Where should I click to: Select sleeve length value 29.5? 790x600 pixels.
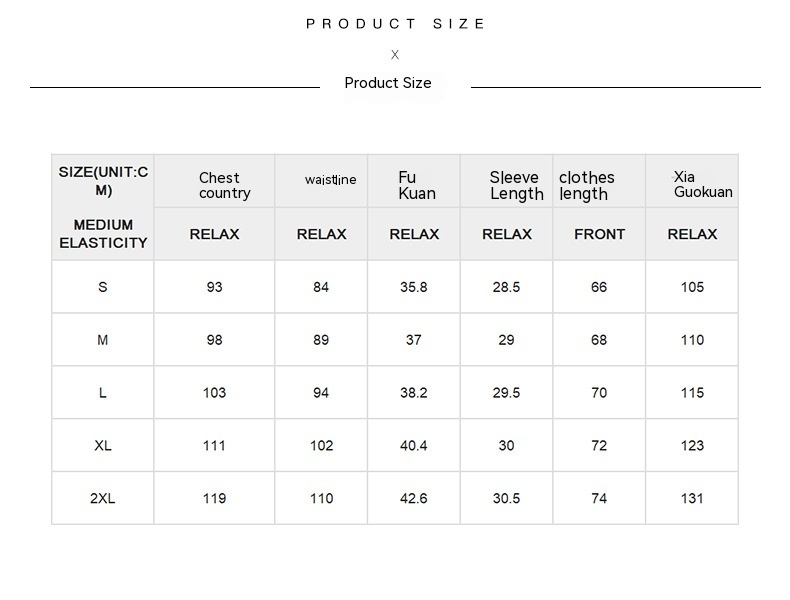[x=507, y=393]
